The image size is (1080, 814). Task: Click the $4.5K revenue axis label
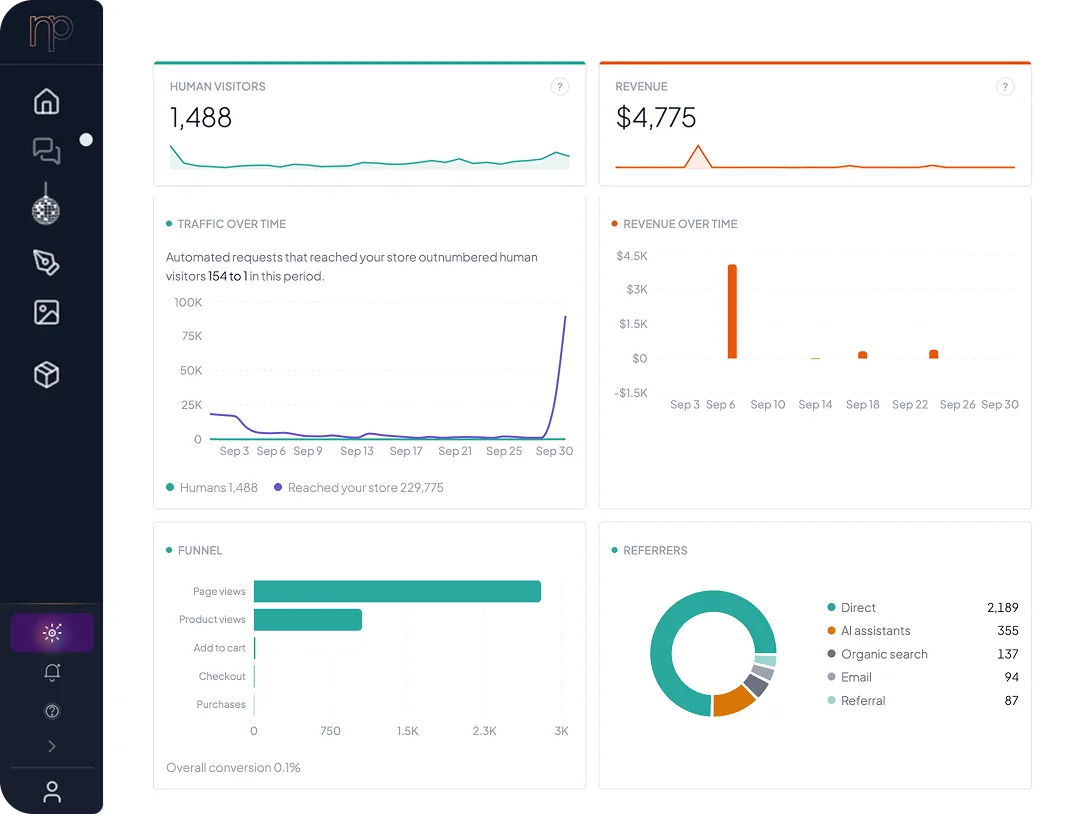632,256
